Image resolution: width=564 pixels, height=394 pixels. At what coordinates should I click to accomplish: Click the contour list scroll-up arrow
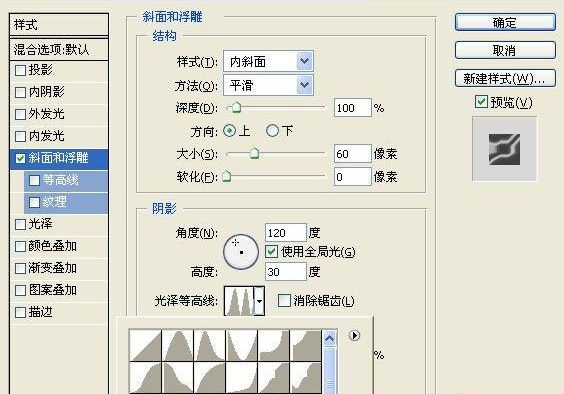(330, 338)
